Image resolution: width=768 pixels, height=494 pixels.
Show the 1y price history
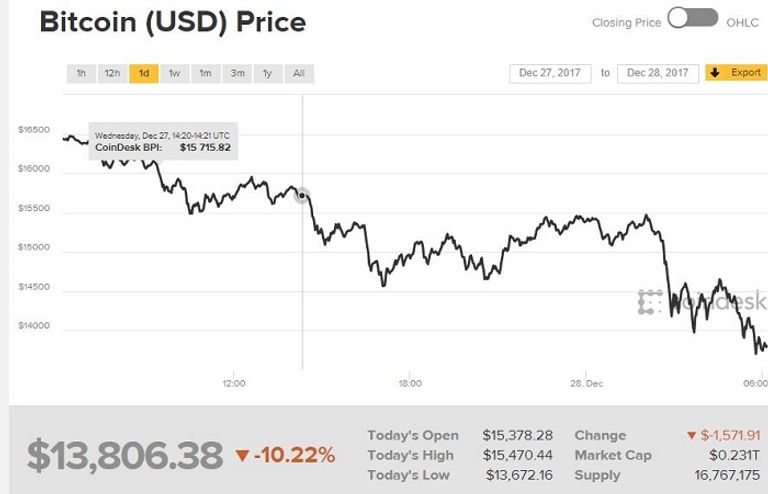point(267,73)
